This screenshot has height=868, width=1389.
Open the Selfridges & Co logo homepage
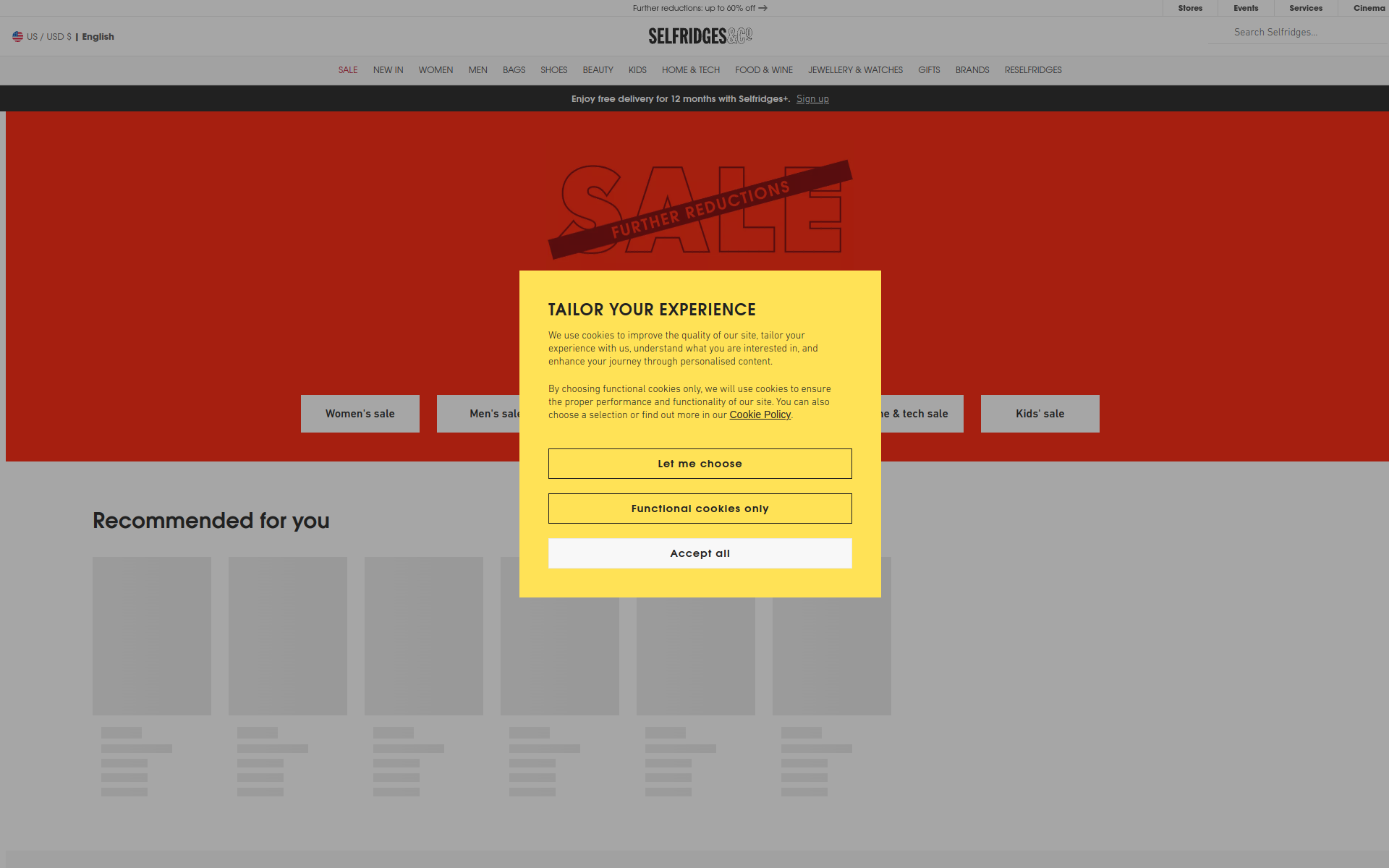click(700, 36)
